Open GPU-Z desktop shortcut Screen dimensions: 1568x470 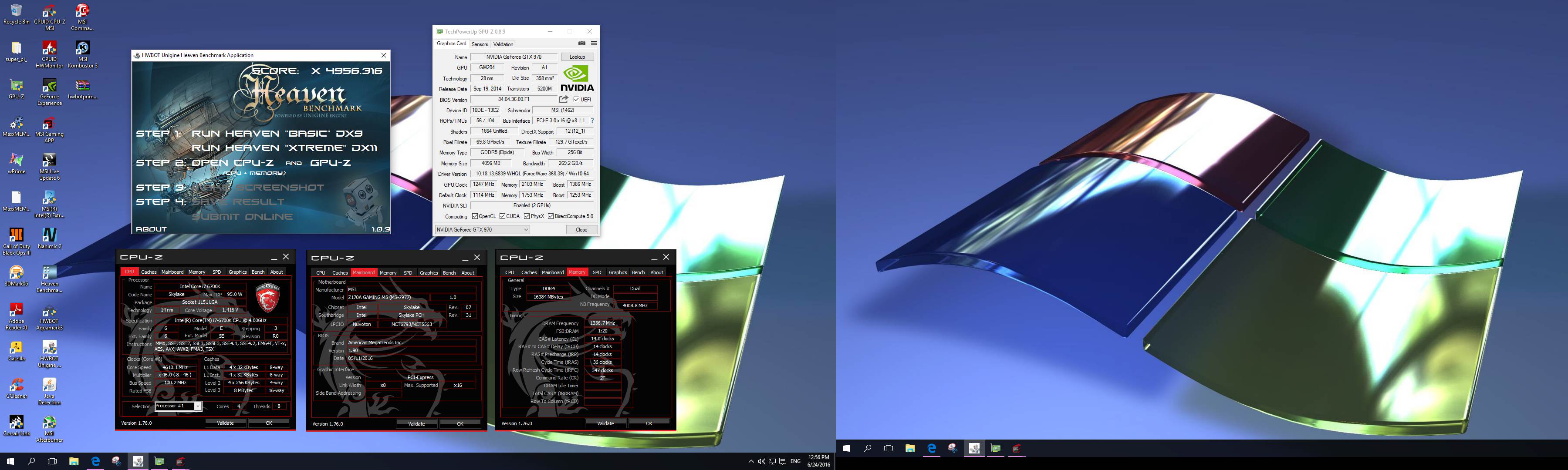[17, 89]
